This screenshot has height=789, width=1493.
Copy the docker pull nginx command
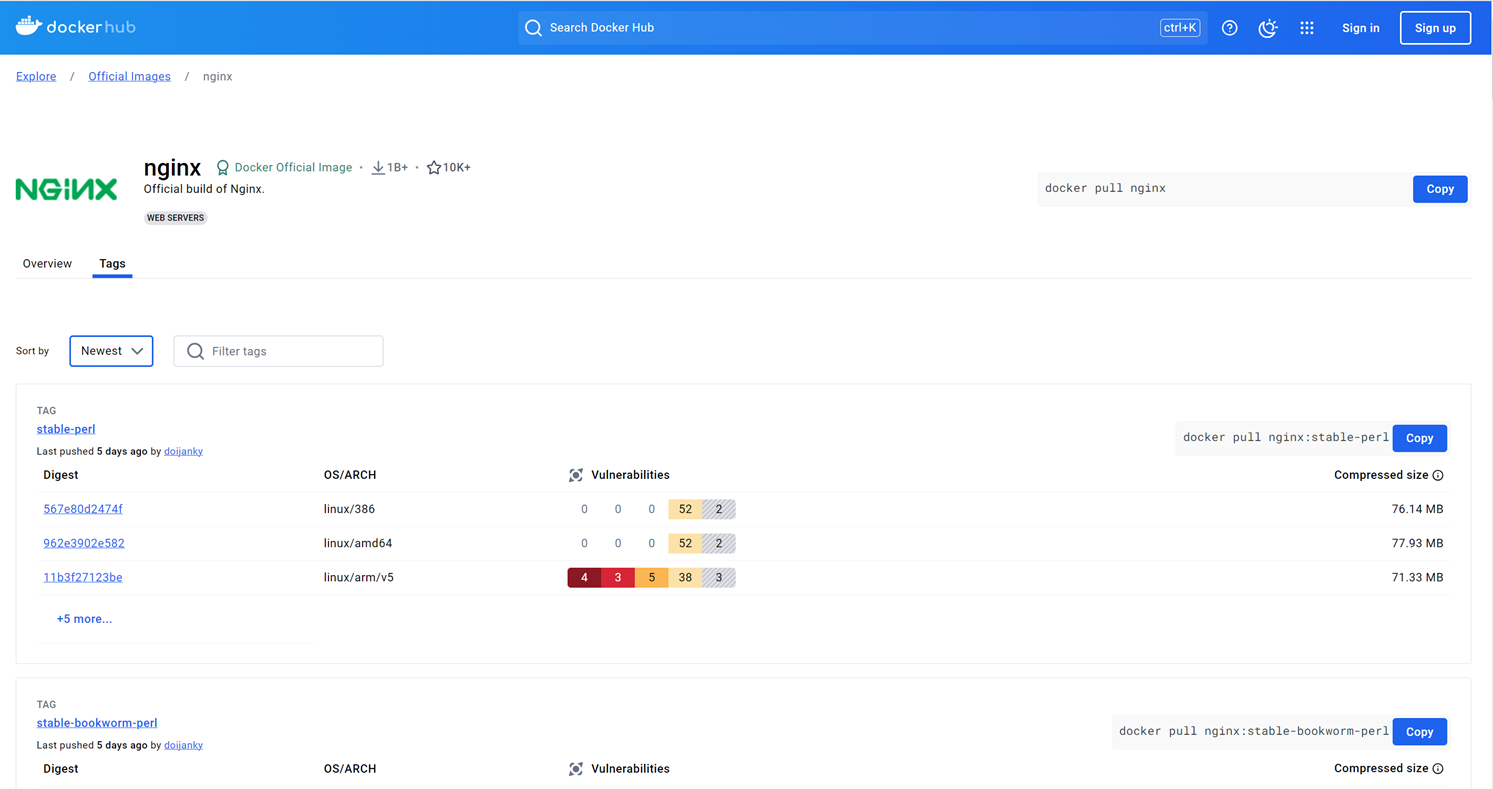coord(1440,189)
